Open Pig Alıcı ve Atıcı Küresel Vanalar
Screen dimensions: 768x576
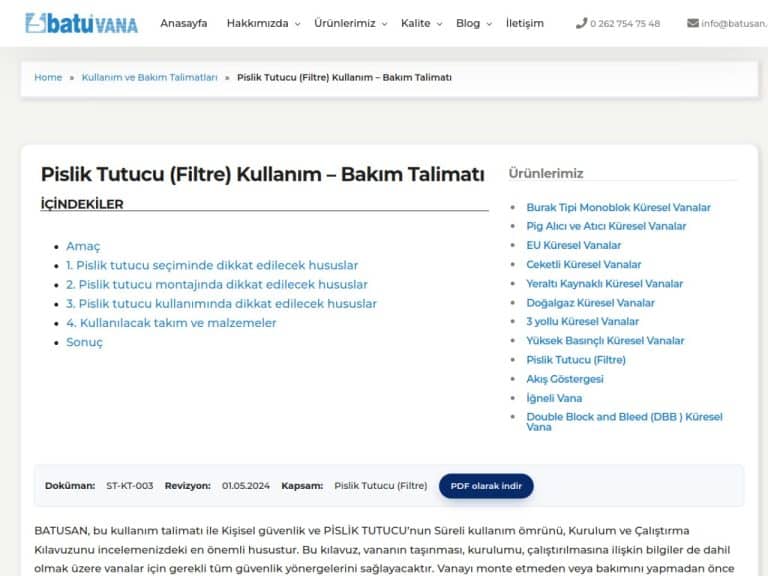[x=606, y=226]
